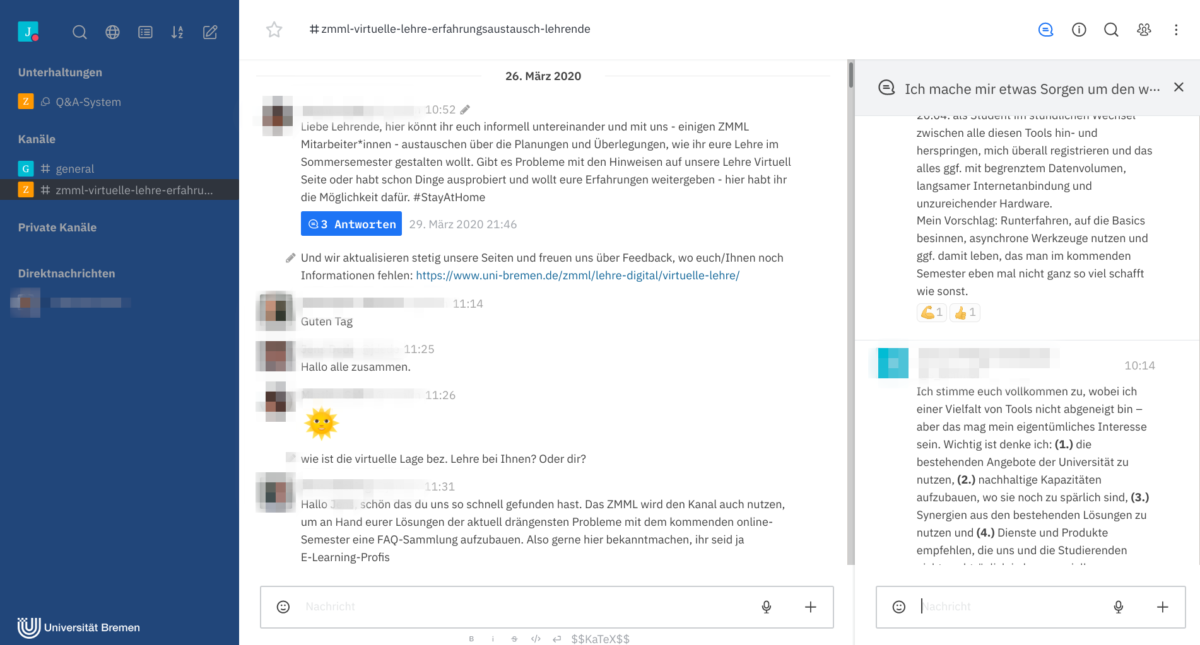Image resolution: width=1200 pixels, height=645 pixels.
Task: Open the Q&A-System conversation
Action: 90,100
